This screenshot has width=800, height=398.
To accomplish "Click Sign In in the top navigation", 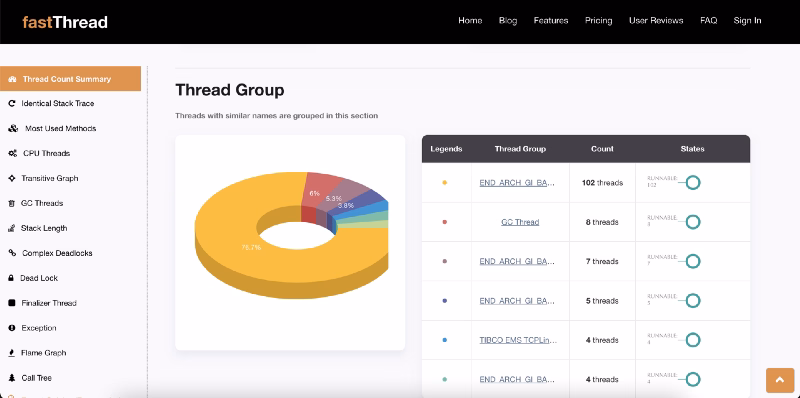I will point(747,20).
